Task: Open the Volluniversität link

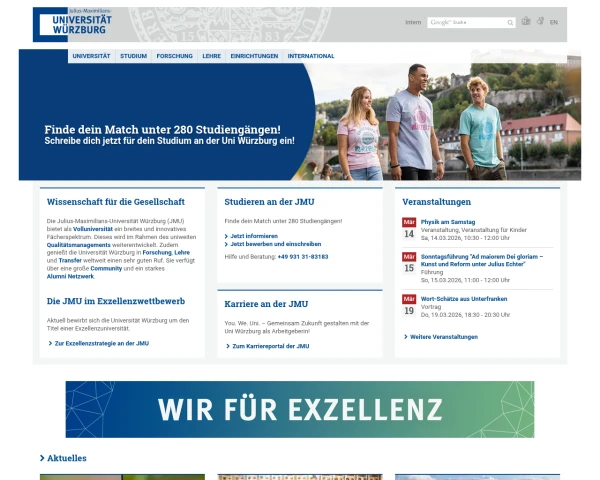Action: pyautogui.click(x=93, y=229)
